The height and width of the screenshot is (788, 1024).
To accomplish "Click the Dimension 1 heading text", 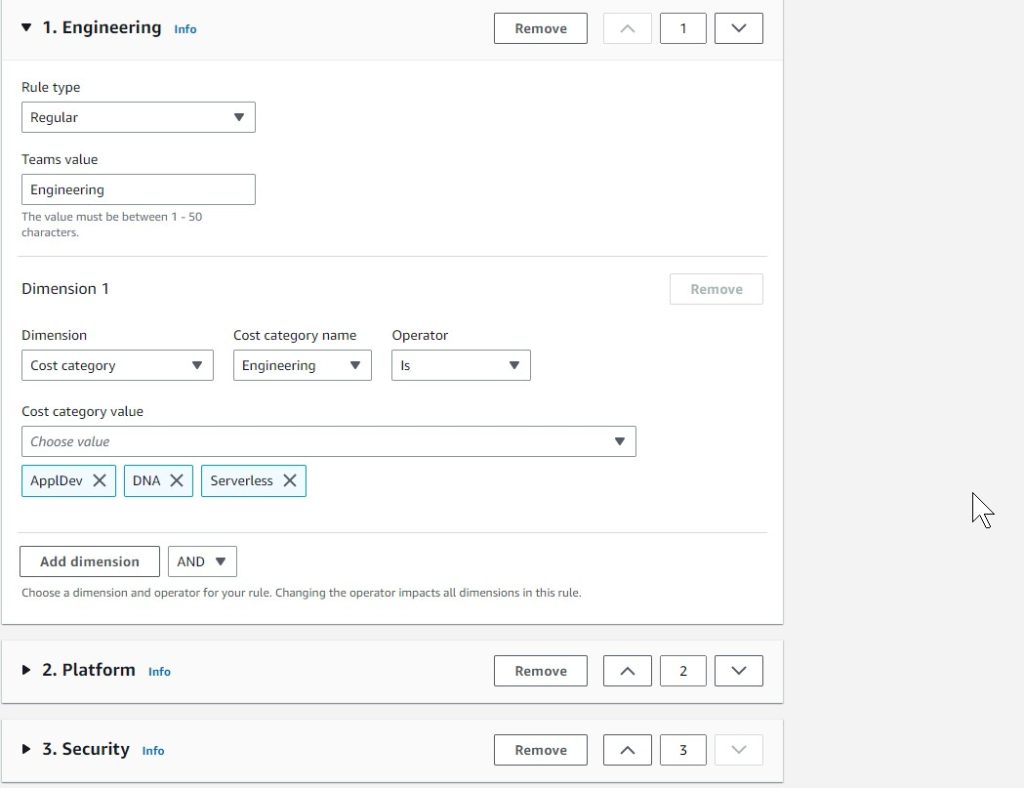I will pyautogui.click(x=65, y=289).
